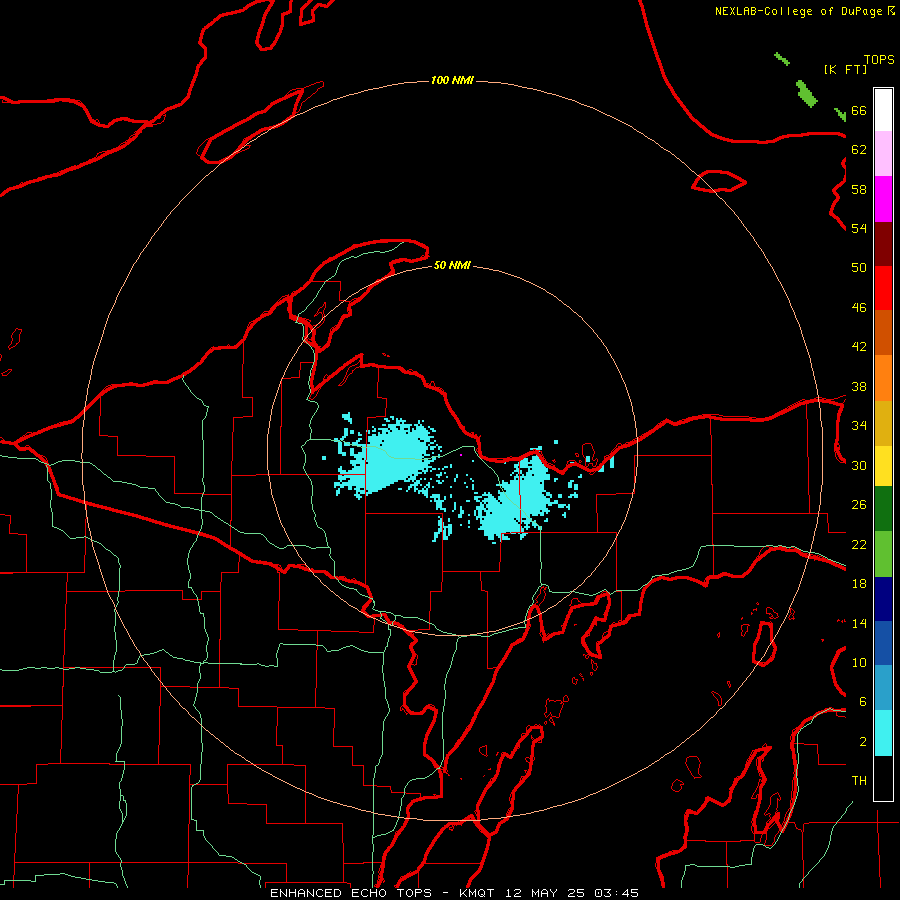Click the navy swatch between 18 and 14

pos(883,599)
